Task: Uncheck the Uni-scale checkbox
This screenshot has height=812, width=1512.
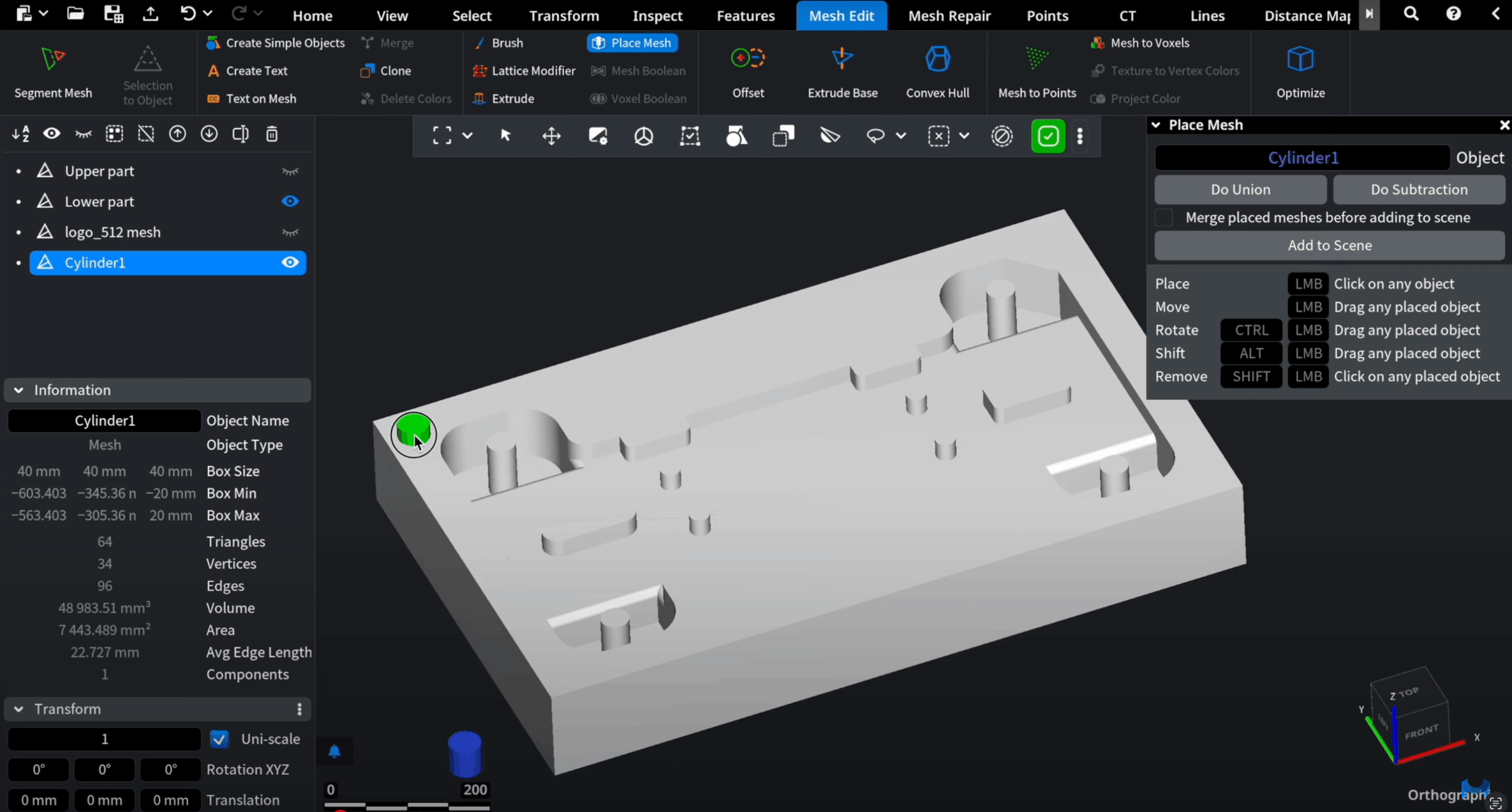Action: pos(219,739)
